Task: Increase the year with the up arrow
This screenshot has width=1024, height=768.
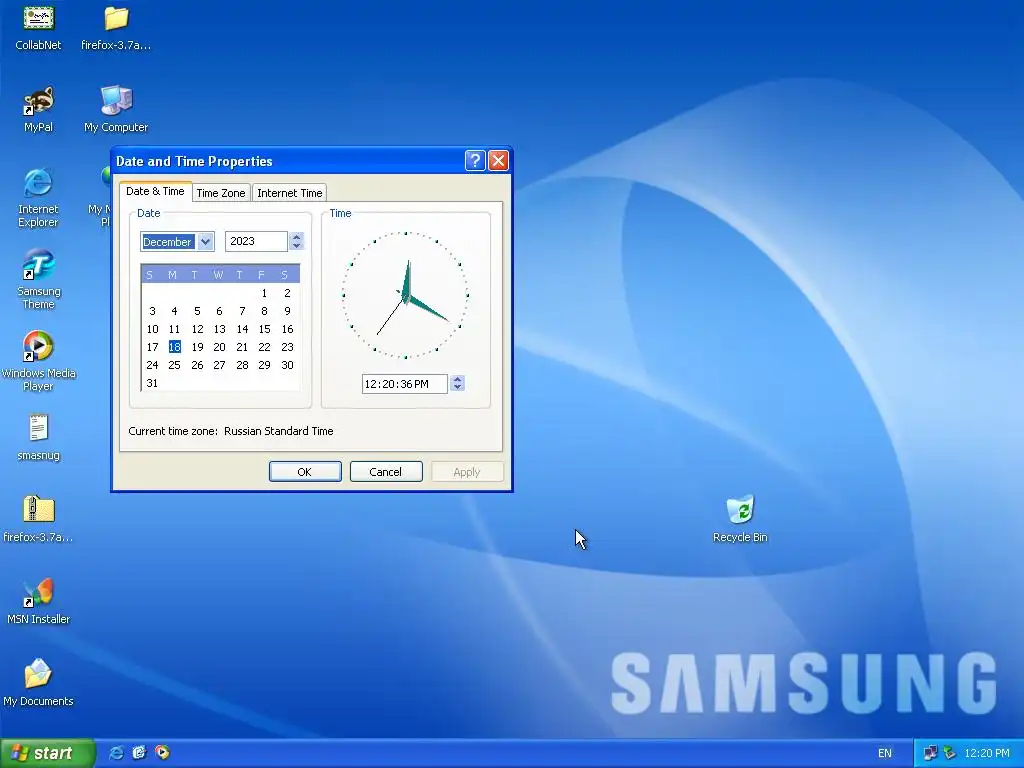Action: pos(296,237)
